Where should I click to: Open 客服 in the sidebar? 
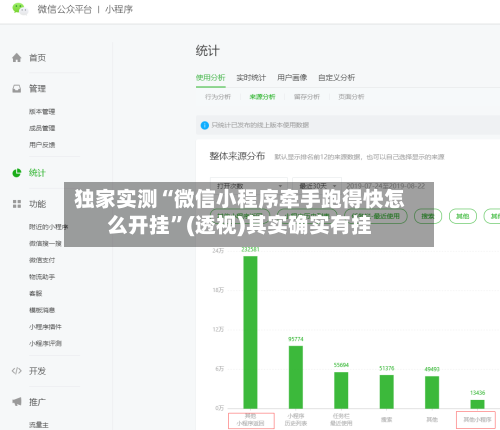point(36,293)
